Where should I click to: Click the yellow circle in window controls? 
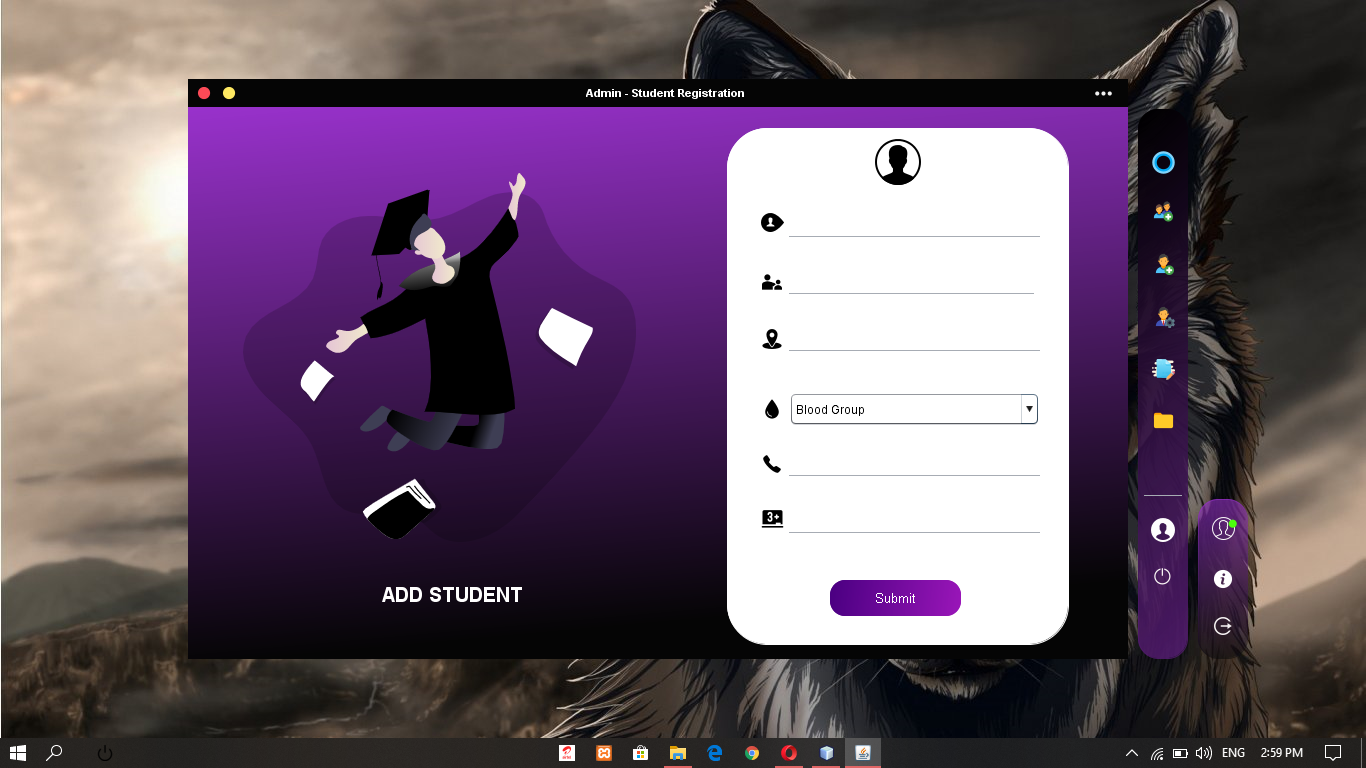tap(228, 92)
